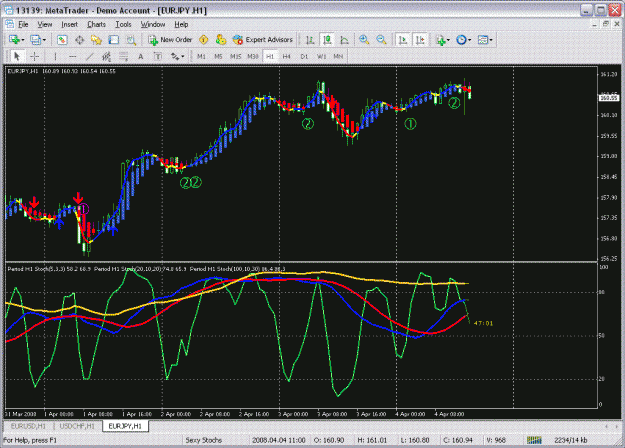This screenshot has width=625, height=448.
Task: Toggle chart auto scroll
Action: [x=403, y=40]
